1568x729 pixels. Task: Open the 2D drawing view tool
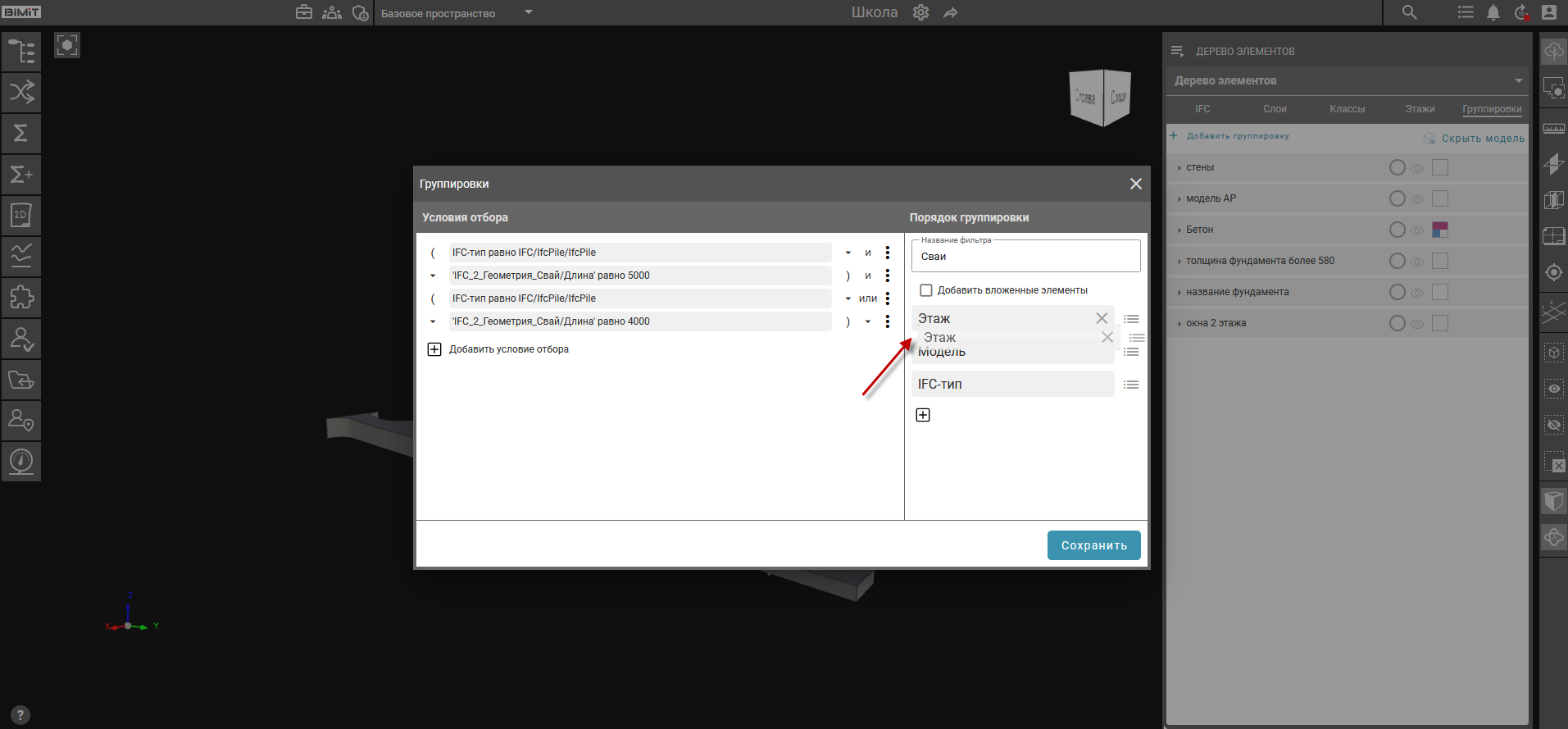(x=21, y=215)
